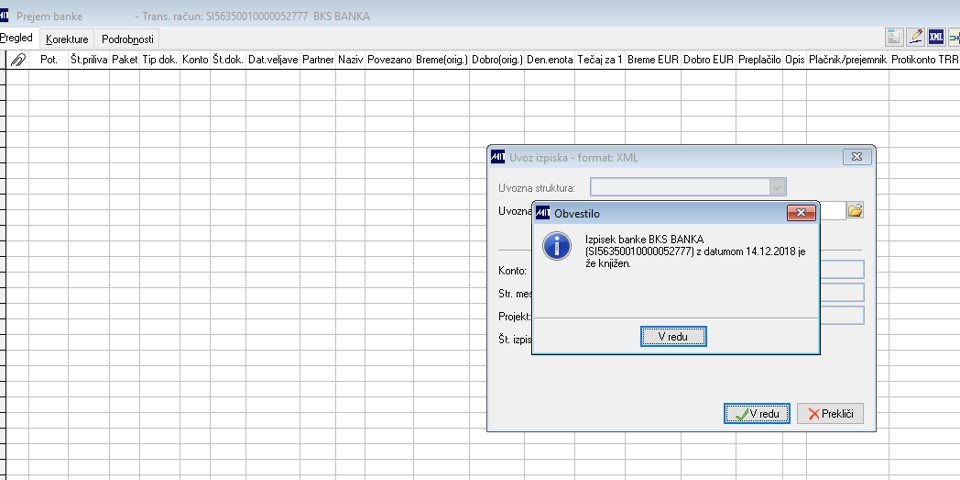Open the folder browse icon for import file
960x480 pixels.
(855, 211)
